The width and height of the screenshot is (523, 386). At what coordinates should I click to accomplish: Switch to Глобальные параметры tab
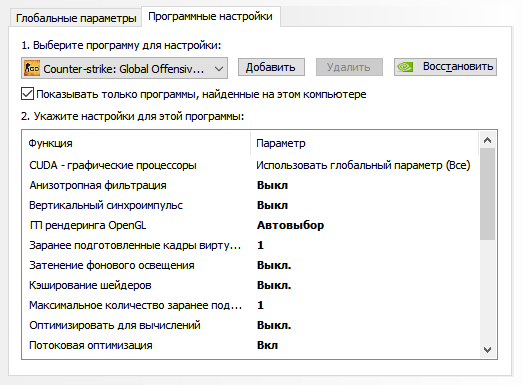[76, 18]
